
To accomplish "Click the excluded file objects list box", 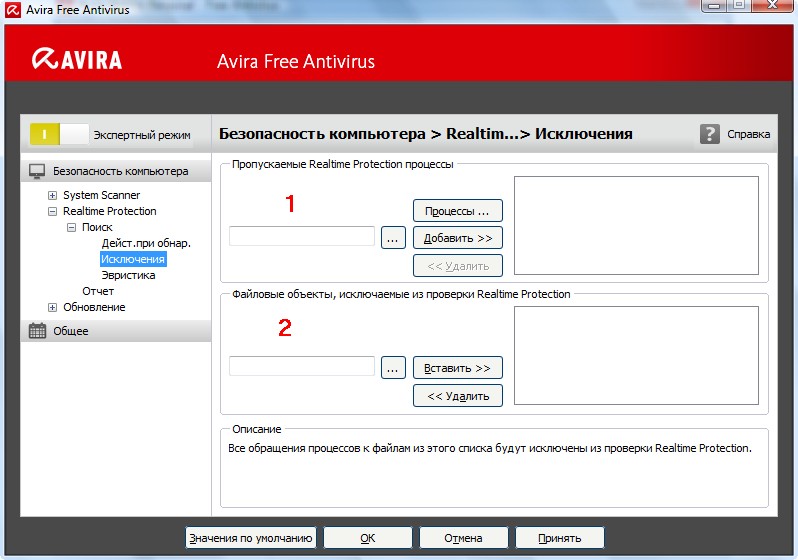I will (x=636, y=355).
